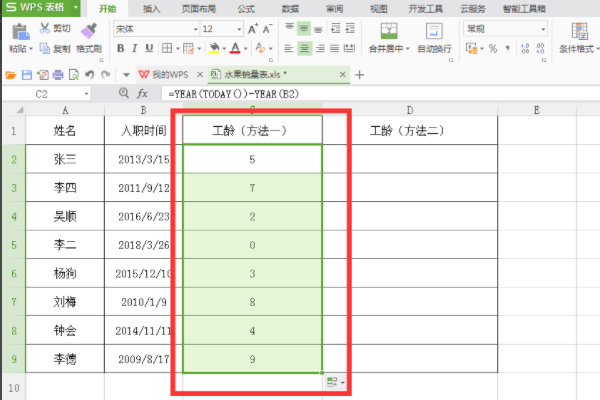Close the 我的WPS tab
Viewport: 600px width, 400px height.
pyautogui.click(x=200, y=75)
